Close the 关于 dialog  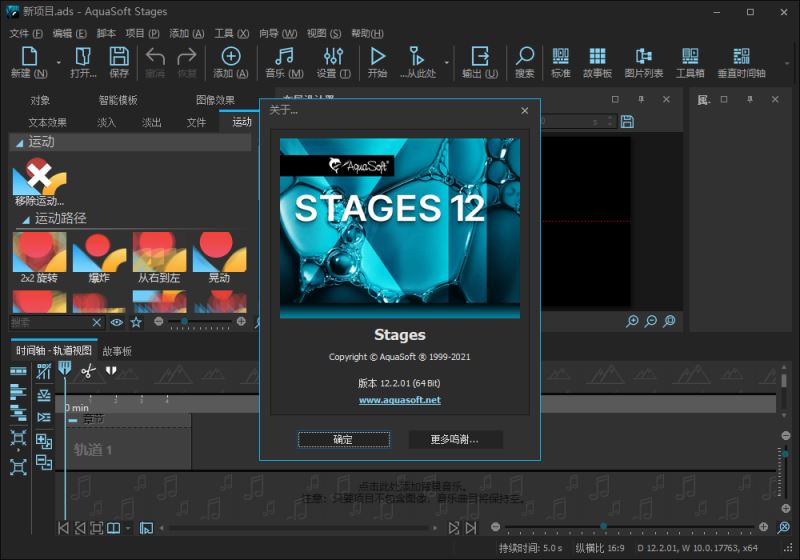(x=524, y=110)
